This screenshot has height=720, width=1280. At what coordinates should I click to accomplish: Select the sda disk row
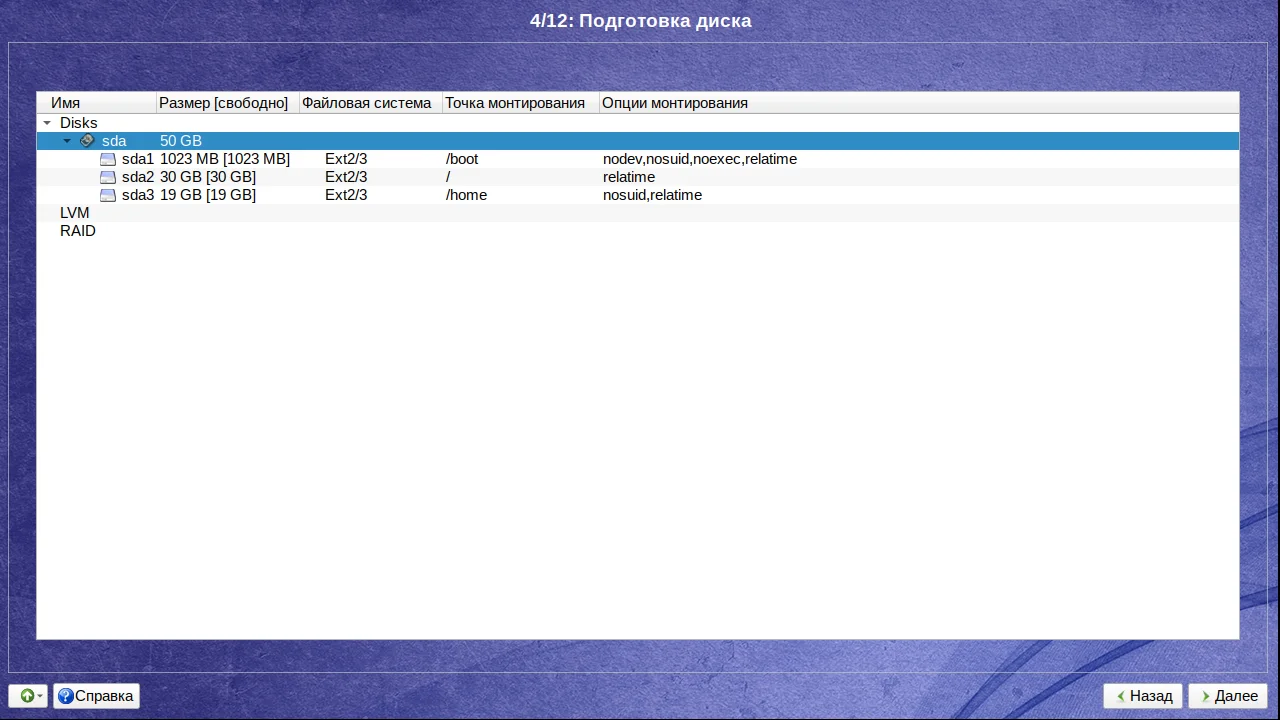pyautogui.click(x=638, y=141)
